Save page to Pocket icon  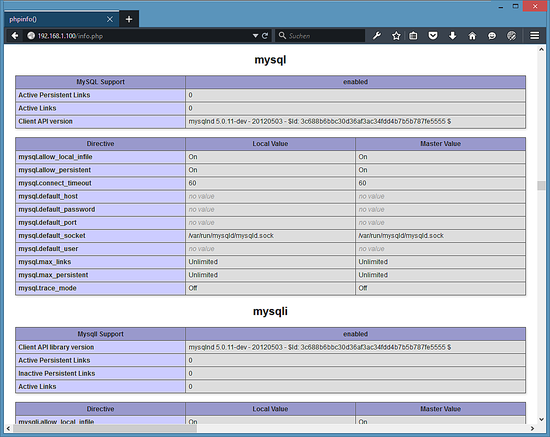point(433,35)
